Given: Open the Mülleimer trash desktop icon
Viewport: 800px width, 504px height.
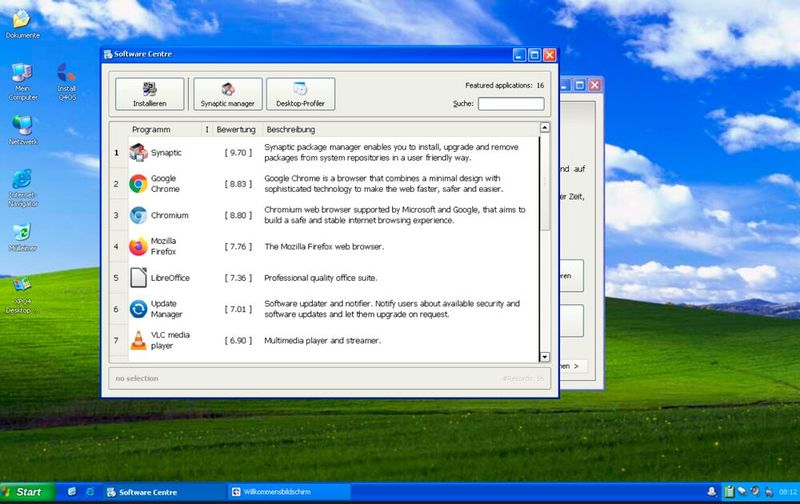Looking at the screenshot, I should [x=22, y=237].
